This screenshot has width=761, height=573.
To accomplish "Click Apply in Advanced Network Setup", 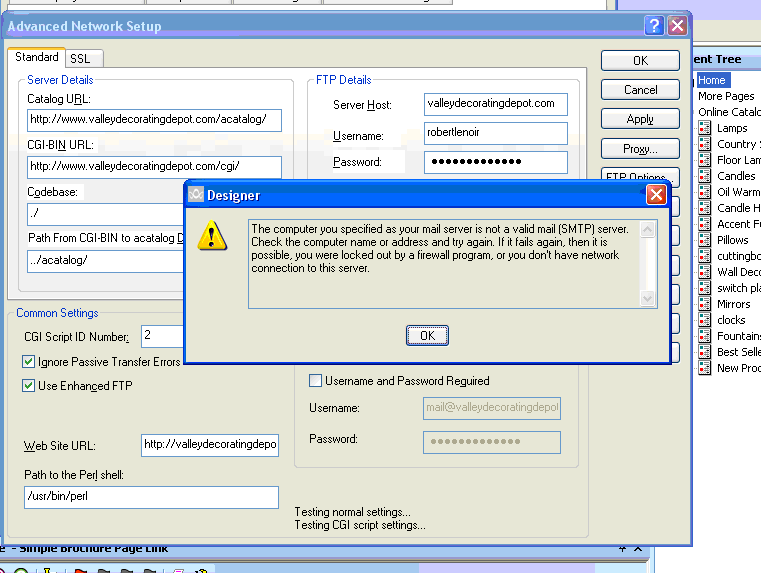I will 640,119.
